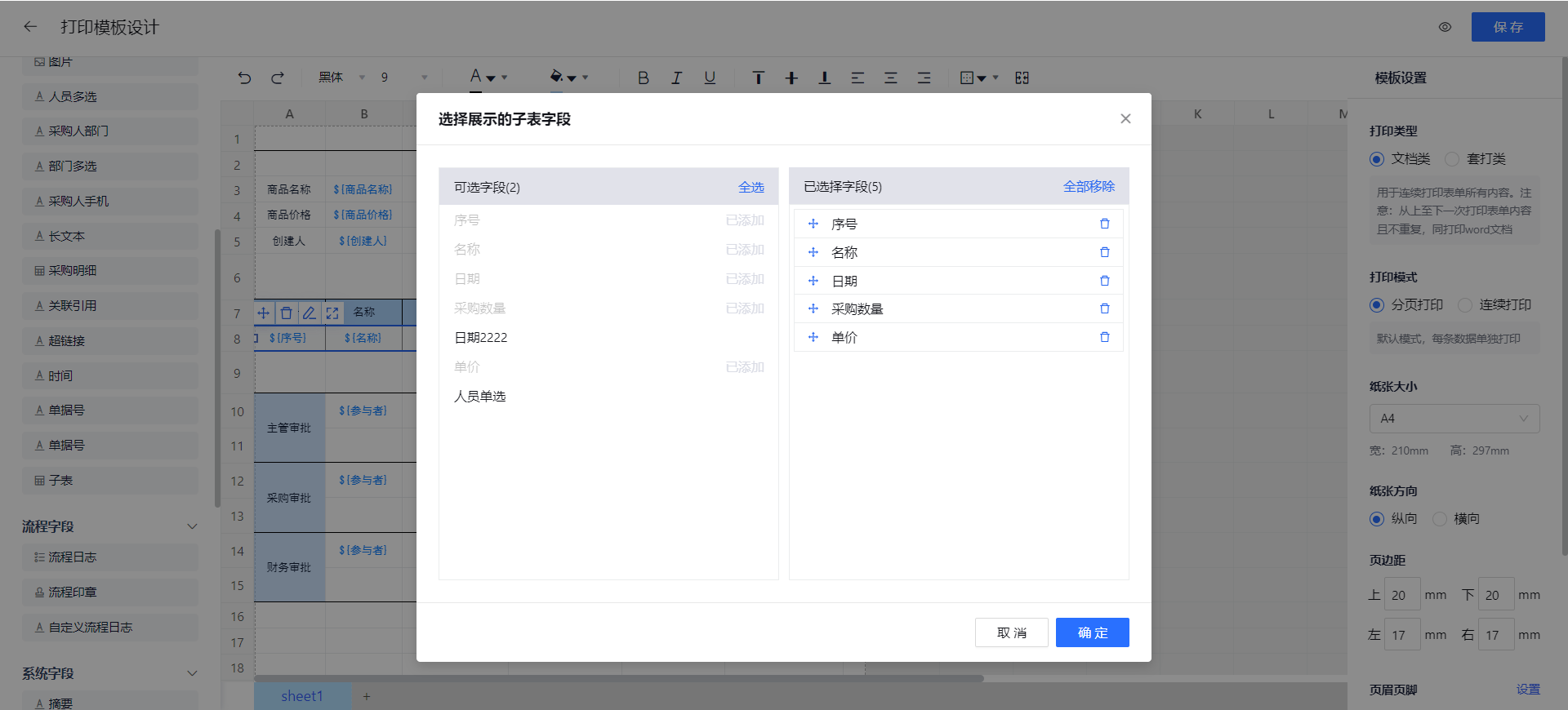Open 页眉页脚 设置 link
This screenshot has width=1568, height=710.
1528,690
